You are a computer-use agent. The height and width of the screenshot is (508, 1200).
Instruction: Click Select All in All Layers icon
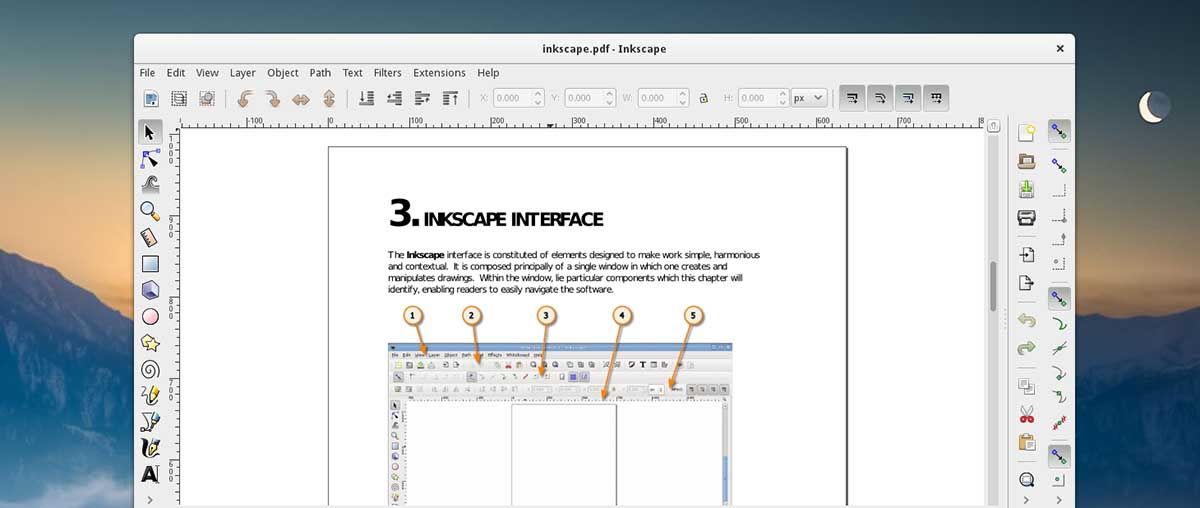point(179,98)
